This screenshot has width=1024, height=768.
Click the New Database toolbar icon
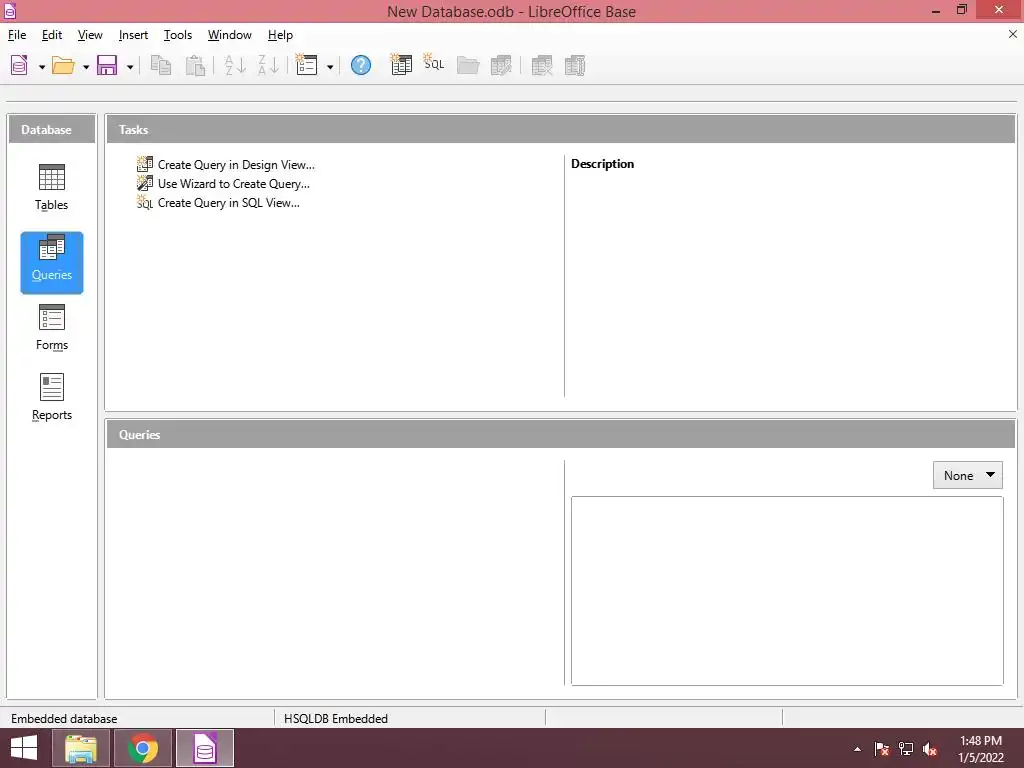pyautogui.click(x=20, y=65)
